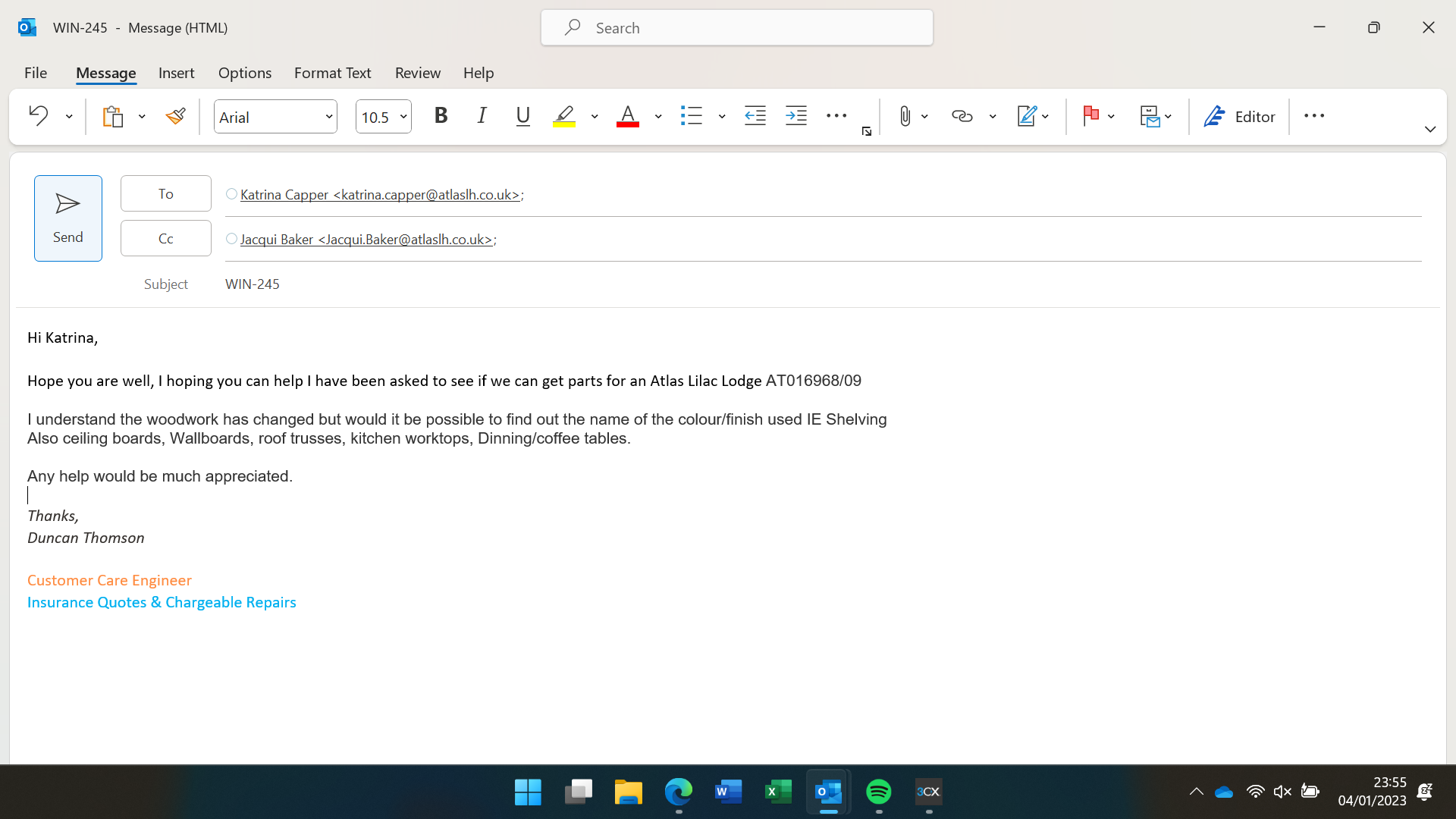1456x819 pixels.
Task: Click the Undo arrow icon
Action: pyautogui.click(x=38, y=116)
